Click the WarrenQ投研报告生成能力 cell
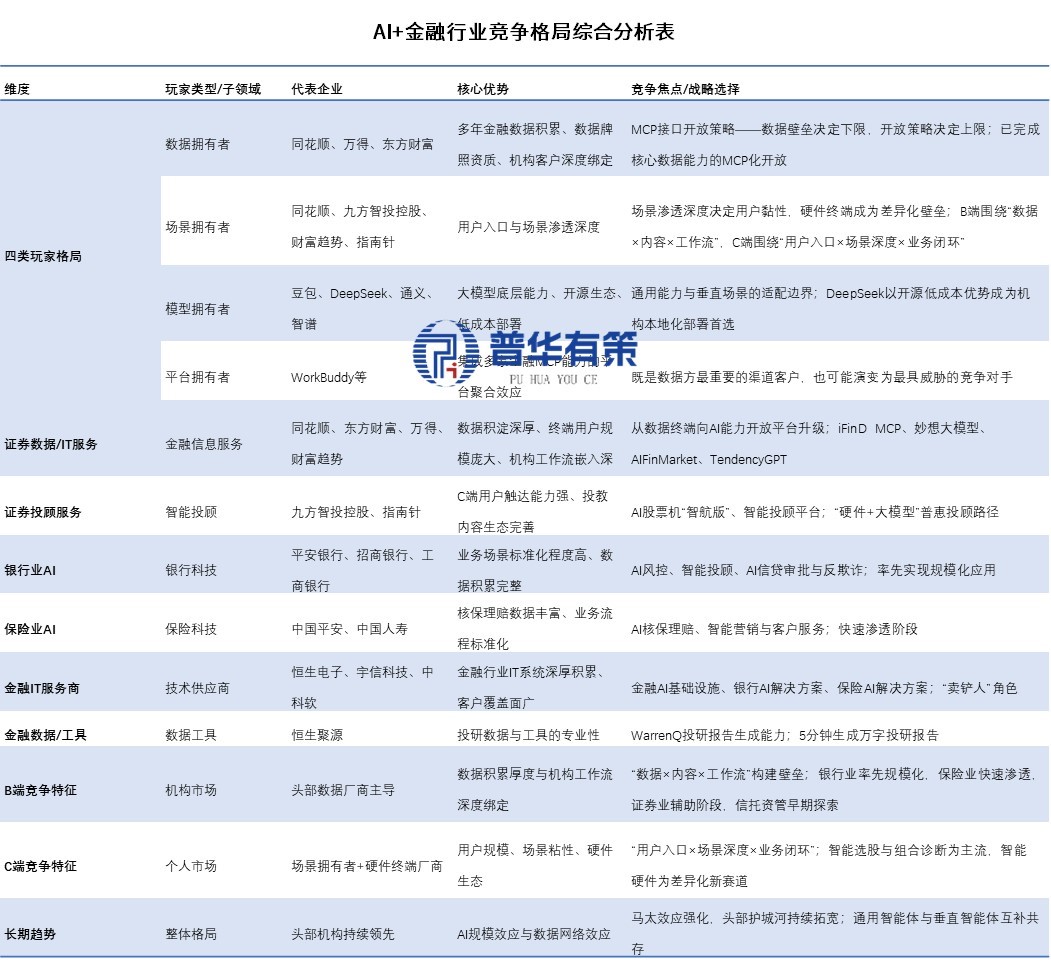Image resolution: width=1051 pixels, height=964 pixels. (x=785, y=735)
